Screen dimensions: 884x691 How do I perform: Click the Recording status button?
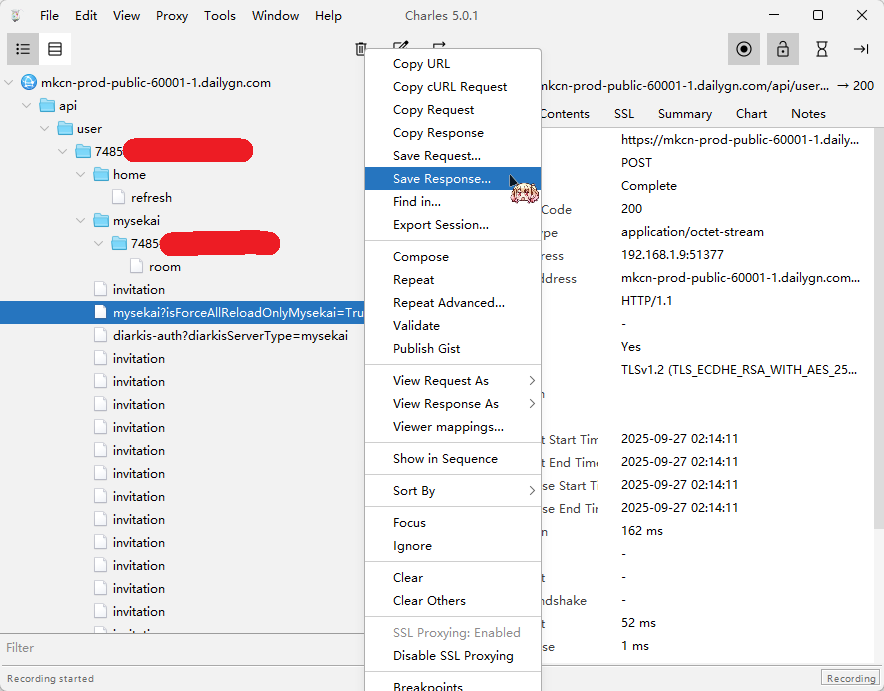pos(850,678)
